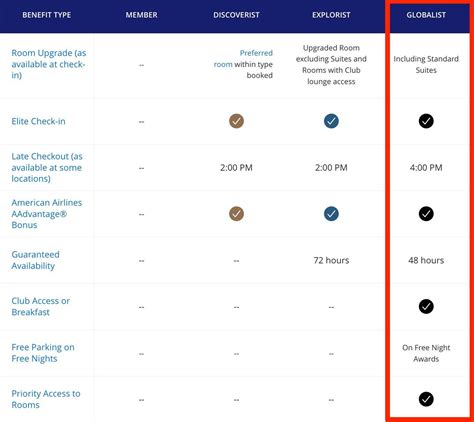This screenshot has width=474, height=422.
Task: Click the Discoverist Elite Check-in brown checkmark
Action: (236, 121)
